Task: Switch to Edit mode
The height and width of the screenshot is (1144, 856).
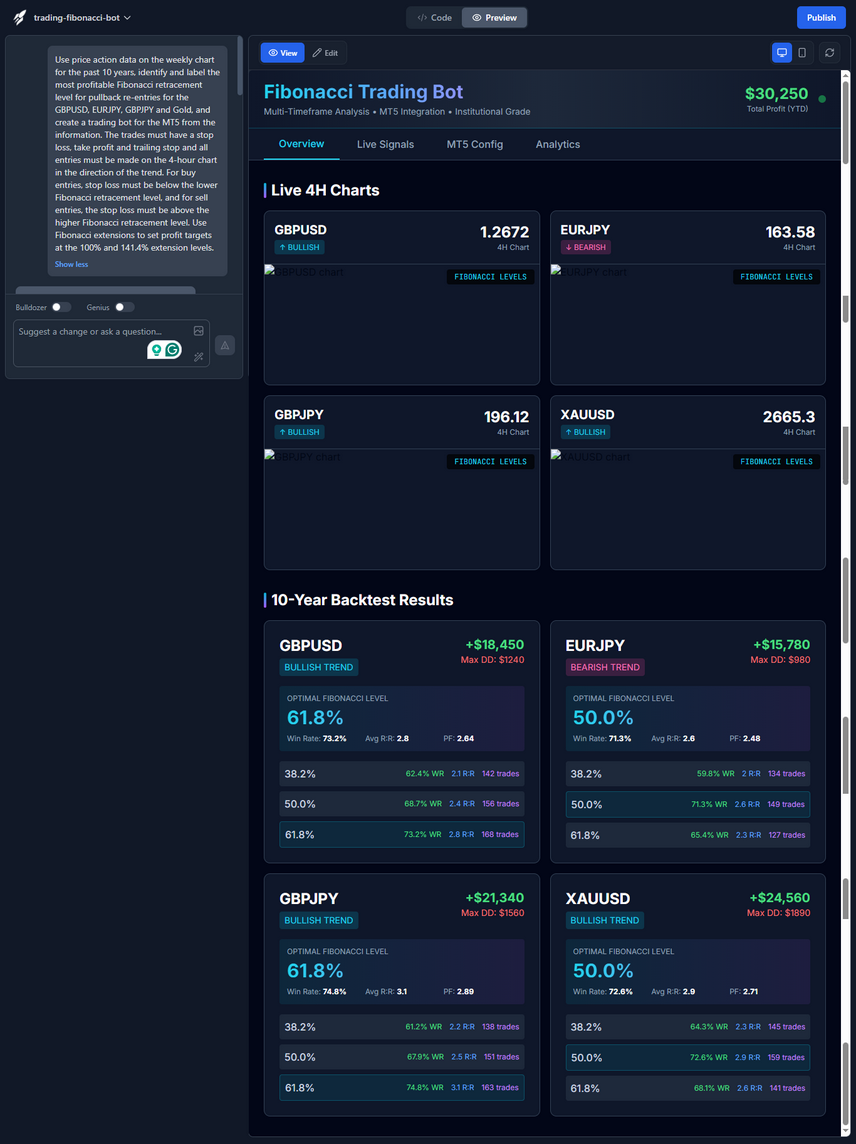Action: (325, 53)
